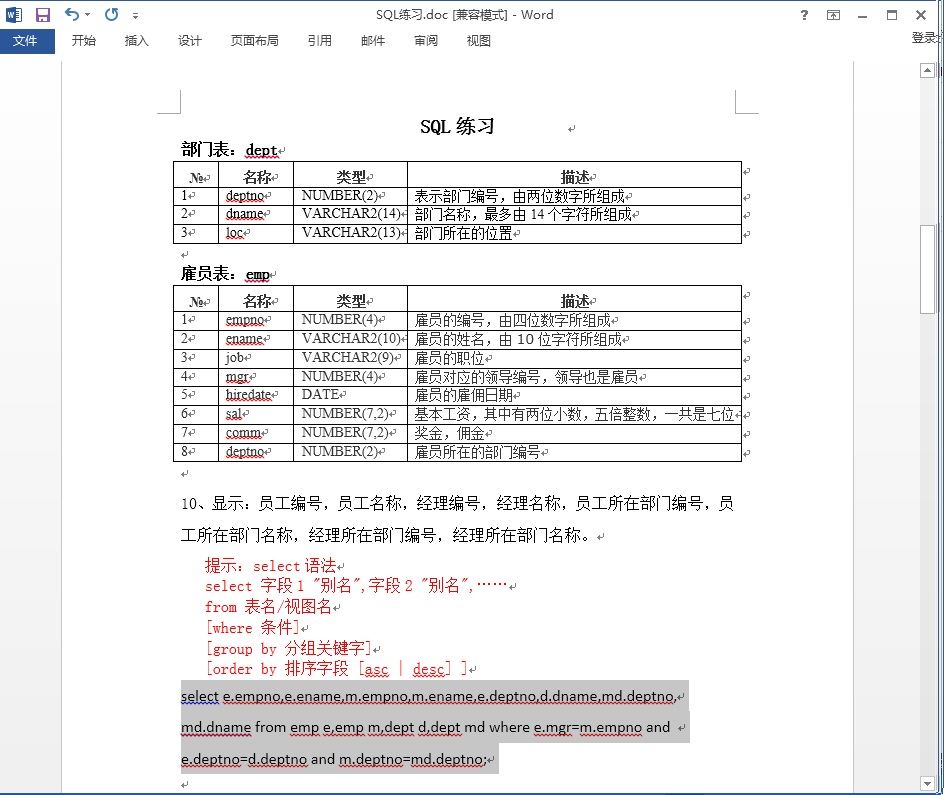Switch to the 审阅 ribbon tab
This screenshot has height=795, width=944.
coord(426,40)
